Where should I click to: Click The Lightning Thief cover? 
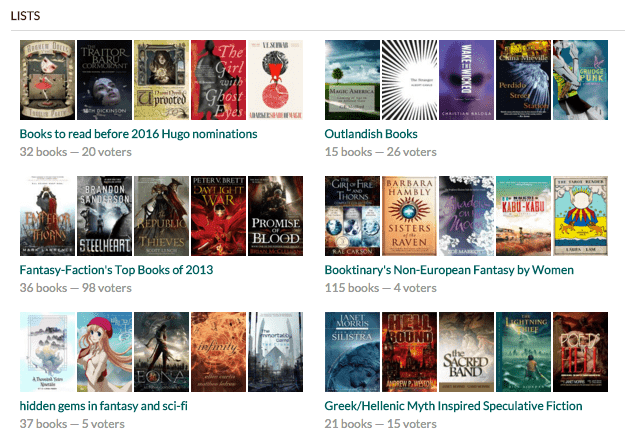[x=523, y=352]
